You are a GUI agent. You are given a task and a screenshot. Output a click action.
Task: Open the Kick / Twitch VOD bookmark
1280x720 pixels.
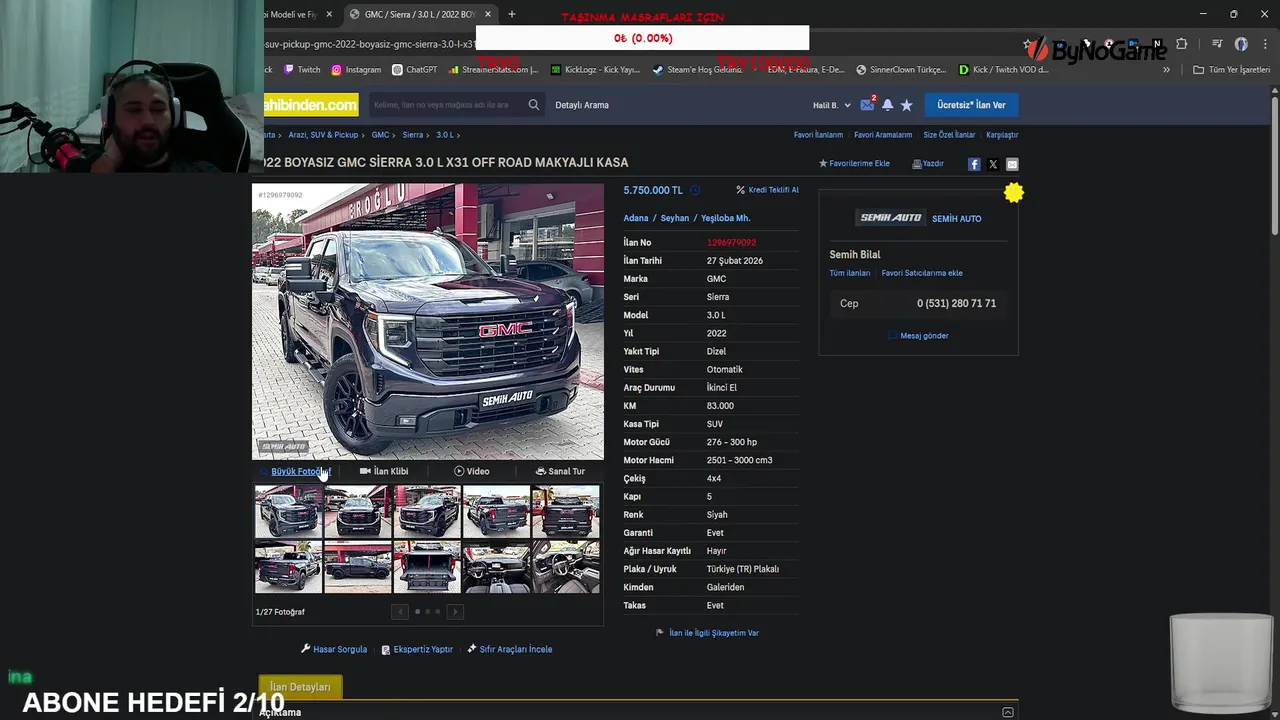(x=1004, y=70)
